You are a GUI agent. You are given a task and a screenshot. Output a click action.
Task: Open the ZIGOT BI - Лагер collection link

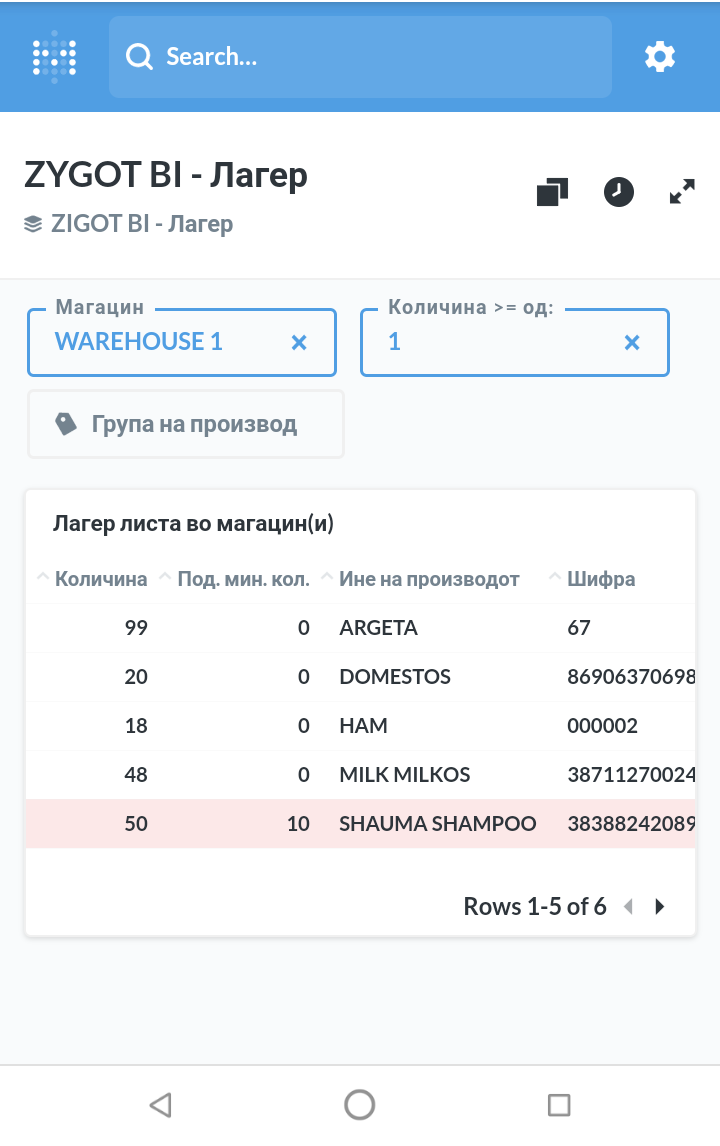tap(141, 223)
